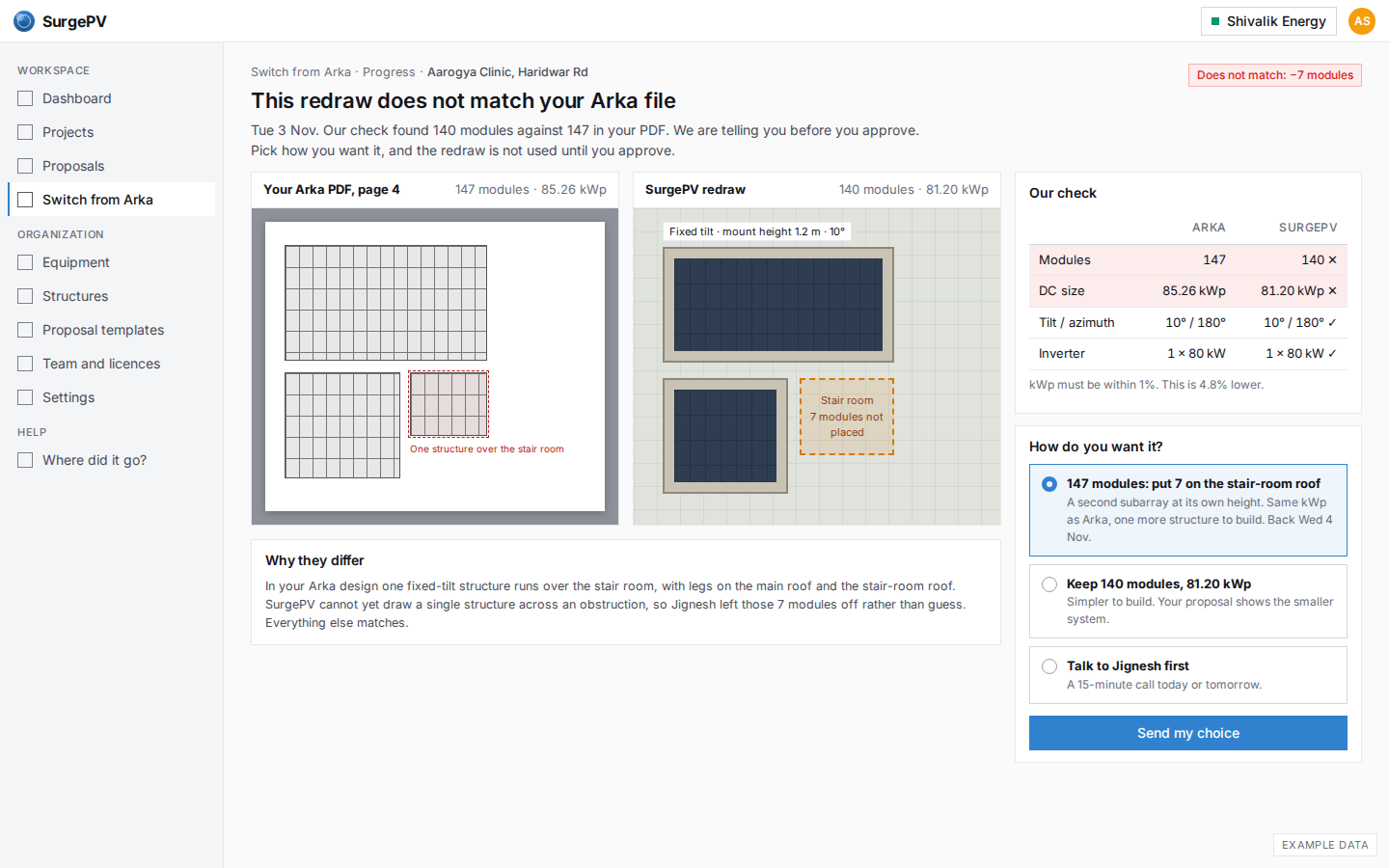Follow the 'Switch from Arka' breadcrumb link
Viewport: 1389px width, 868px height.
301,72
